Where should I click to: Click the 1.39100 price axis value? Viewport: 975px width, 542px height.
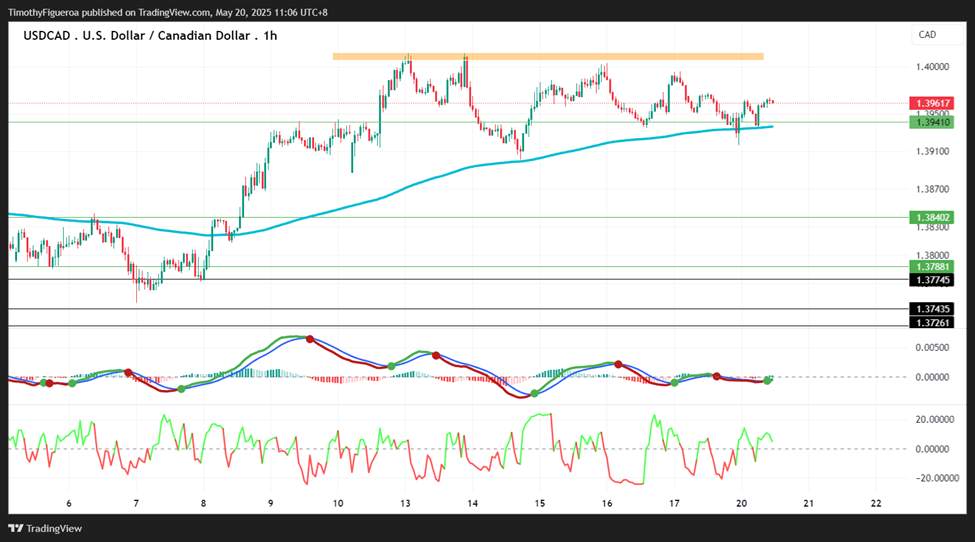[933, 151]
